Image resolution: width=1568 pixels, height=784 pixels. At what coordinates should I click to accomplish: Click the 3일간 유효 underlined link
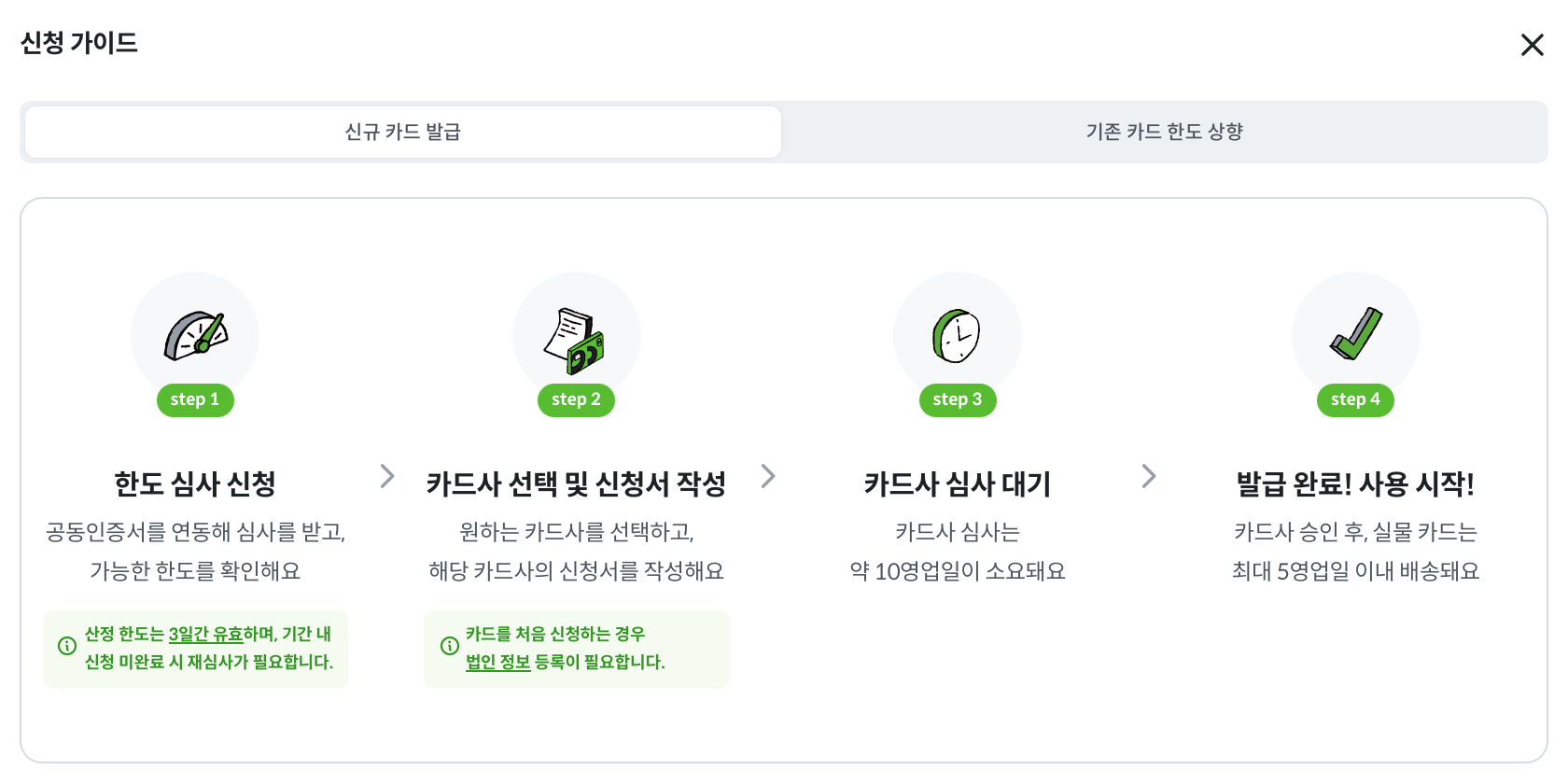pos(205,635)
